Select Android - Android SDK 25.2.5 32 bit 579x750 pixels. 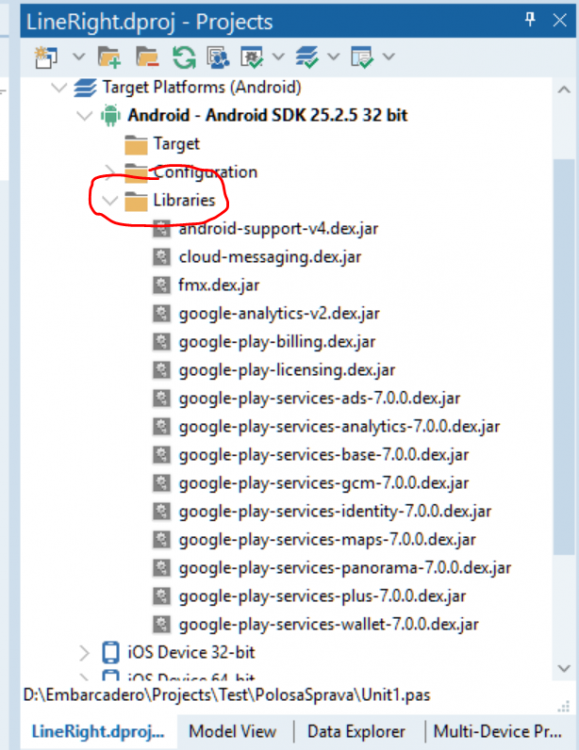(267, 115)
